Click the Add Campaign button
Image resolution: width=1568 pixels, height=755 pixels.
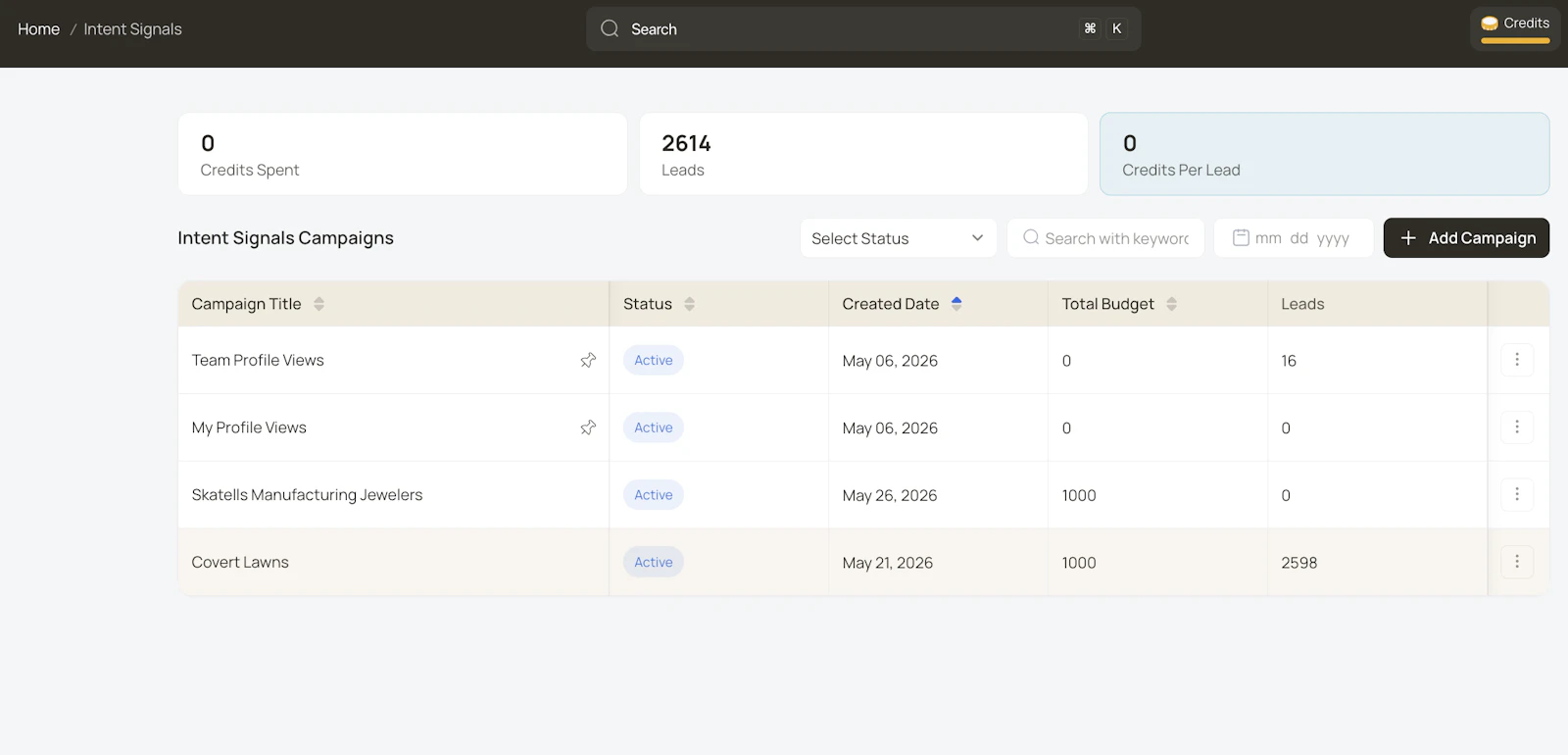(x=1466, y=238)
